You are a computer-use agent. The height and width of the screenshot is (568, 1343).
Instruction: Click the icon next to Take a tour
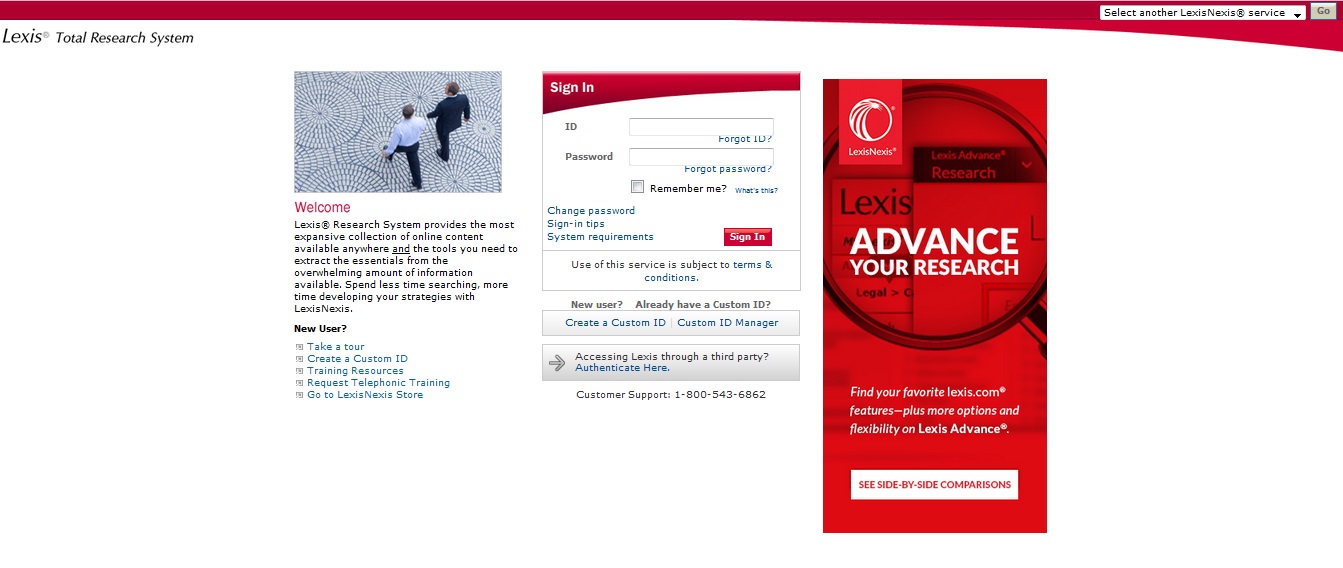tap(299, 347)
